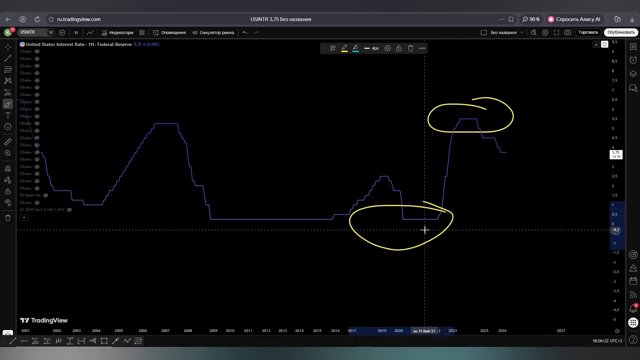640x360 pixels.
Task: Select the highlighted brush drawing tool
Action: pyautogui.click(x=8, y=104)
